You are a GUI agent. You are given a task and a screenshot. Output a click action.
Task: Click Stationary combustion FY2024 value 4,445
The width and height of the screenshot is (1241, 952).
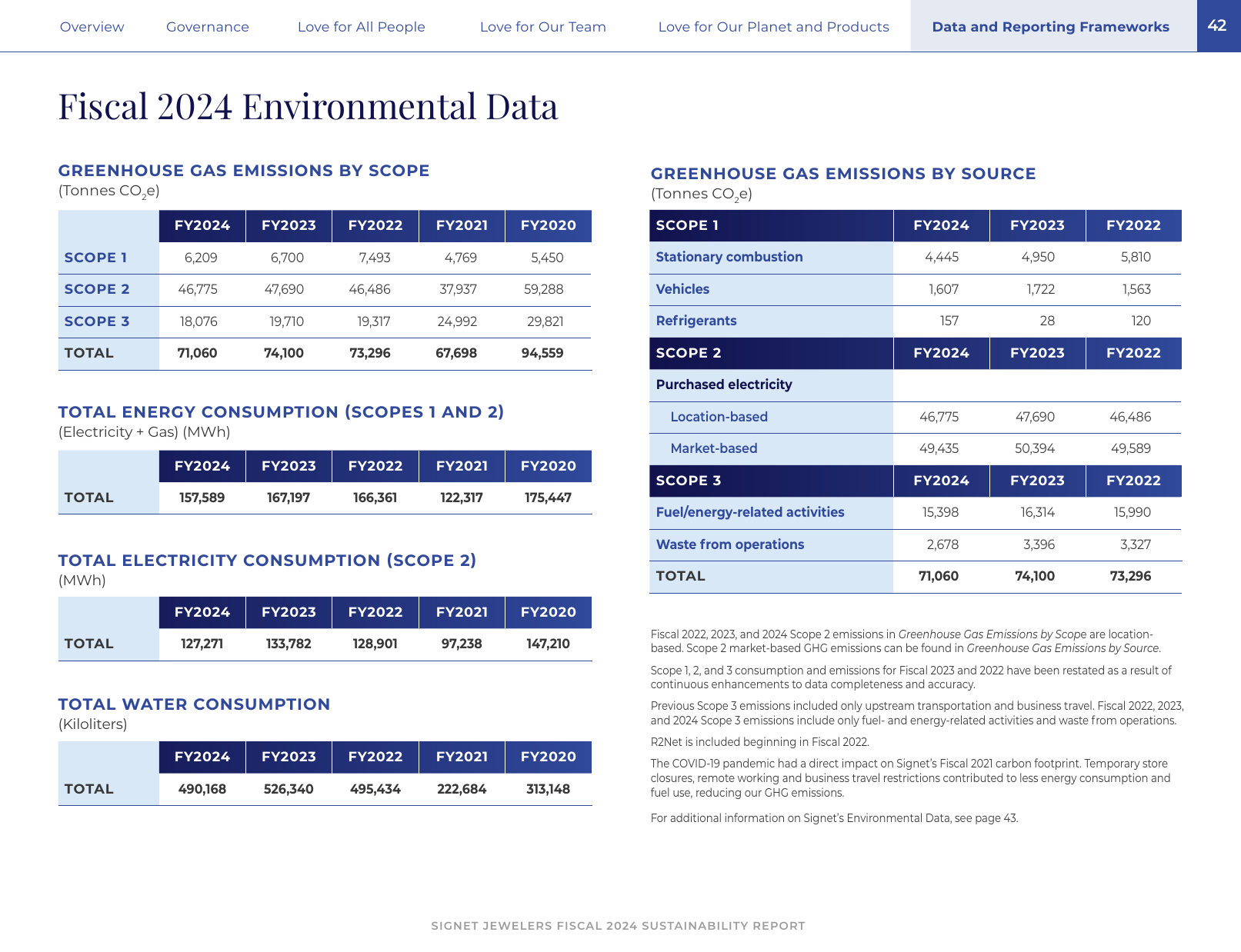click(x=942, y=257)
